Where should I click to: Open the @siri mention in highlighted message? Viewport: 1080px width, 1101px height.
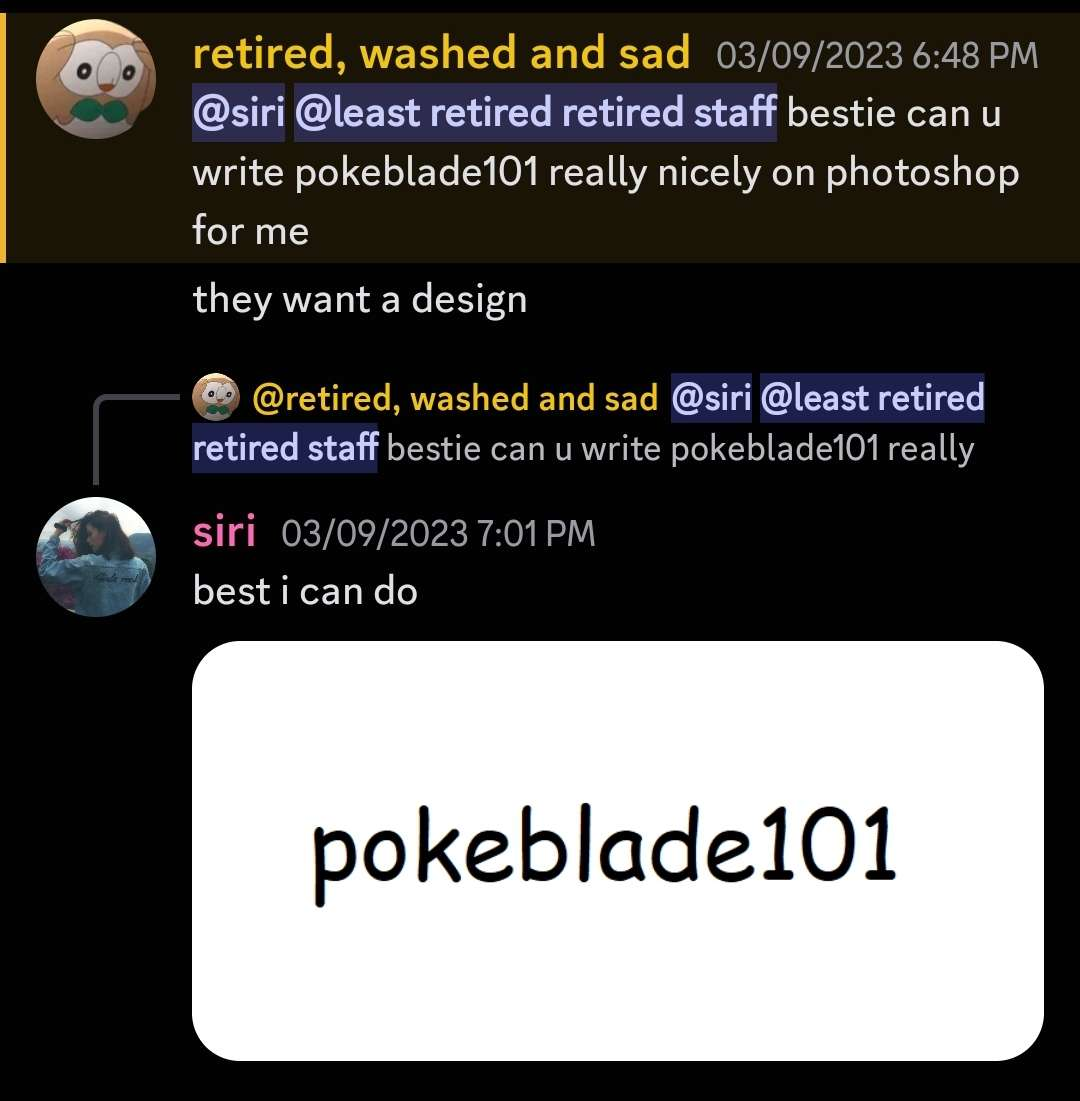pyautogui.click(x=239, y=112)
